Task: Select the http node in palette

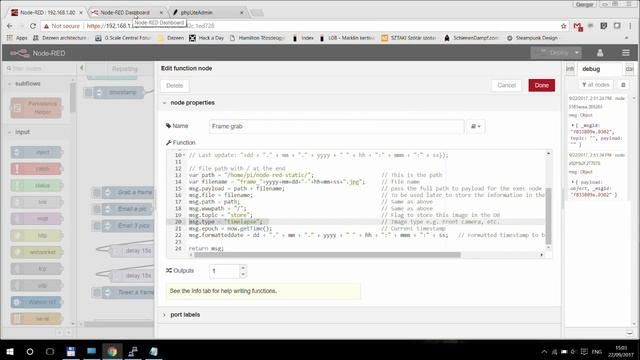Action: [x=36, y=236]
